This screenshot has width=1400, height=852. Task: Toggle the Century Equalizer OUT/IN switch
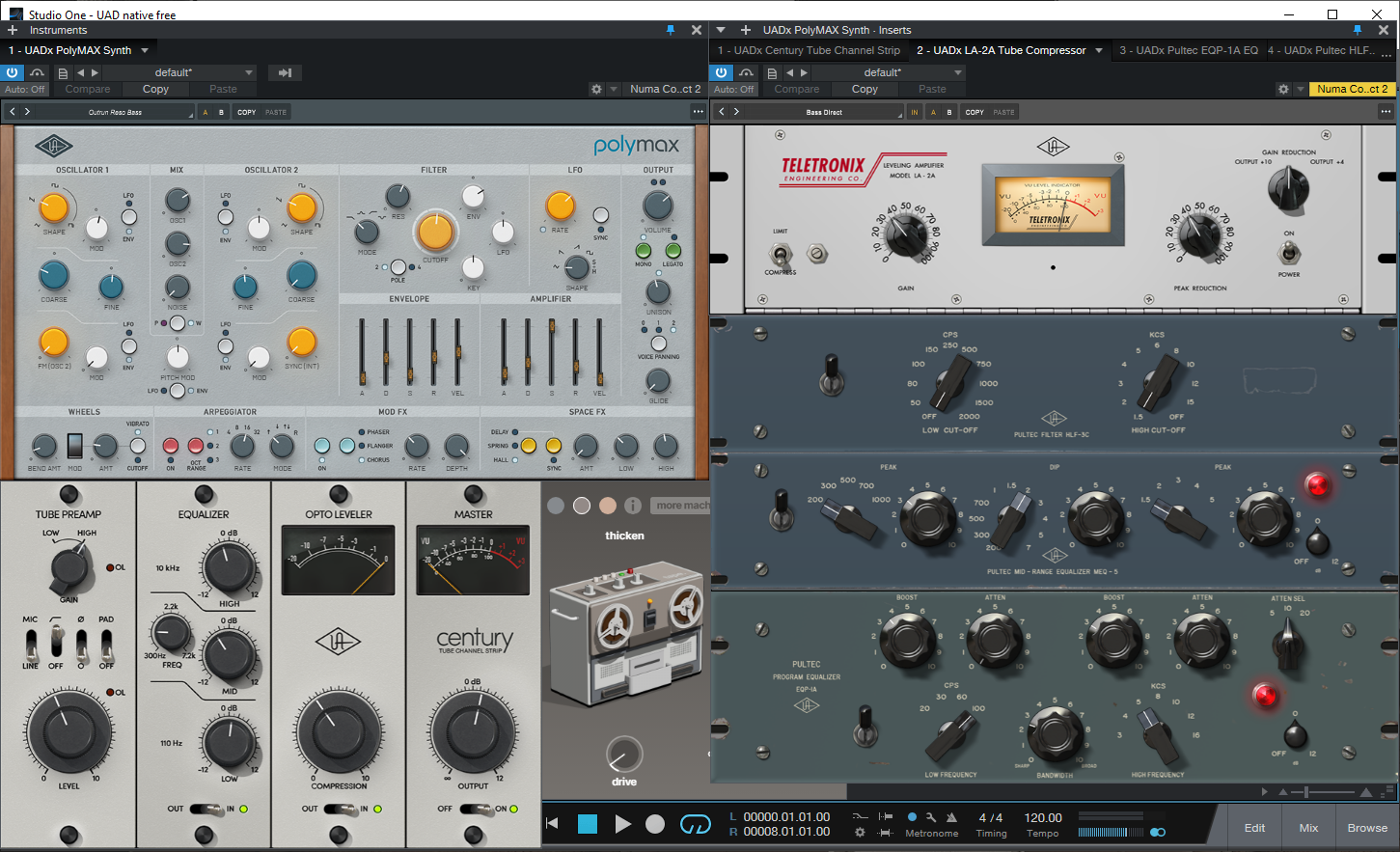coord(205,809)
